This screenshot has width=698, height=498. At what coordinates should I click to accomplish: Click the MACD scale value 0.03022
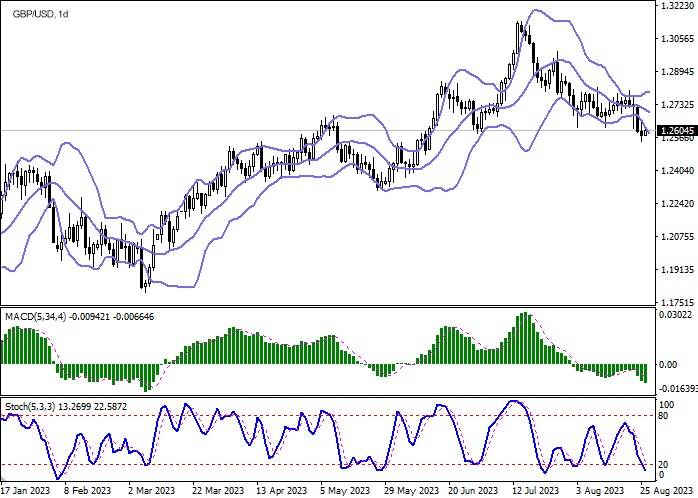coord(677,315)
